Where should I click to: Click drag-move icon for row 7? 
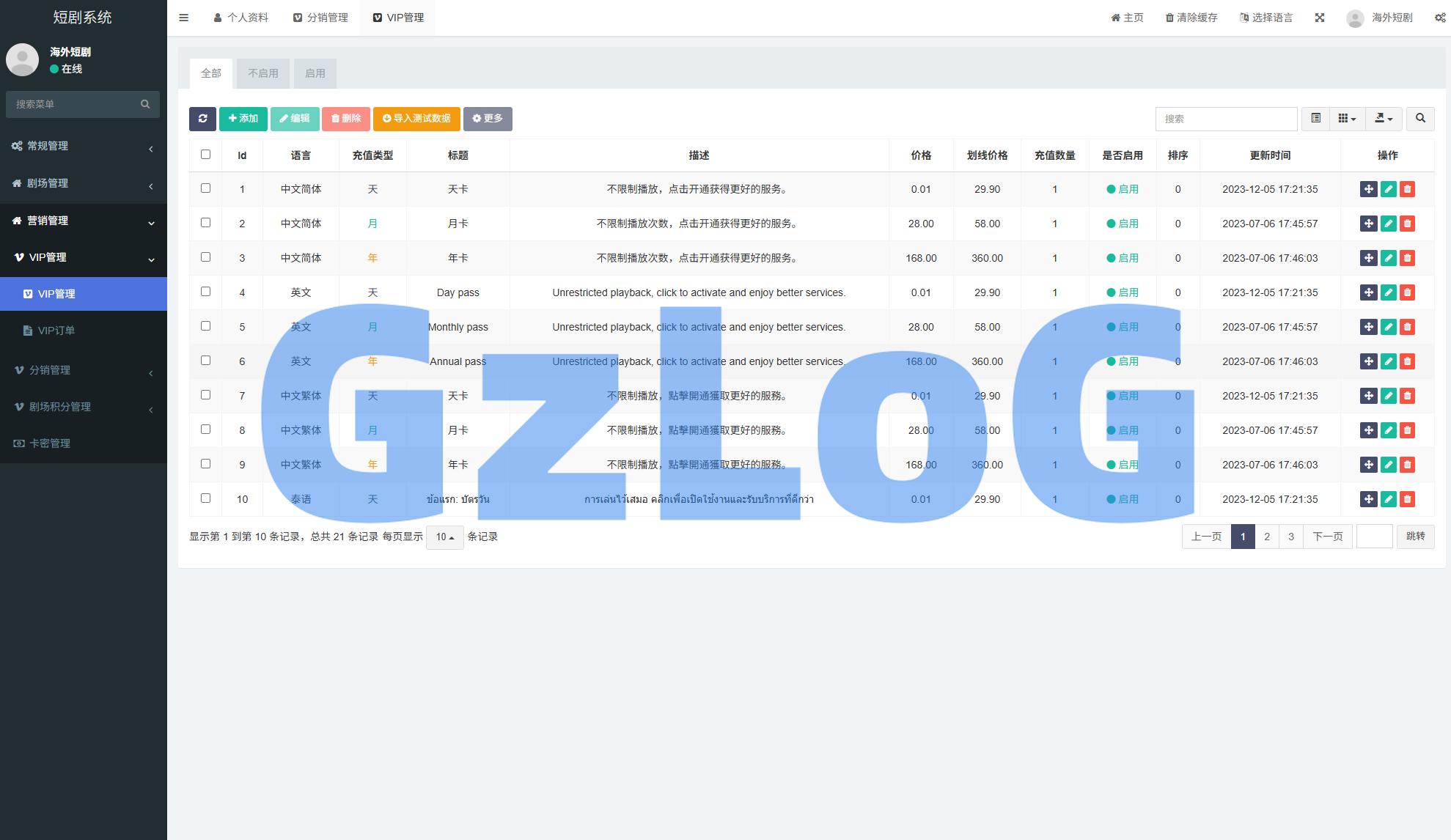click(x=1368, y=396)
